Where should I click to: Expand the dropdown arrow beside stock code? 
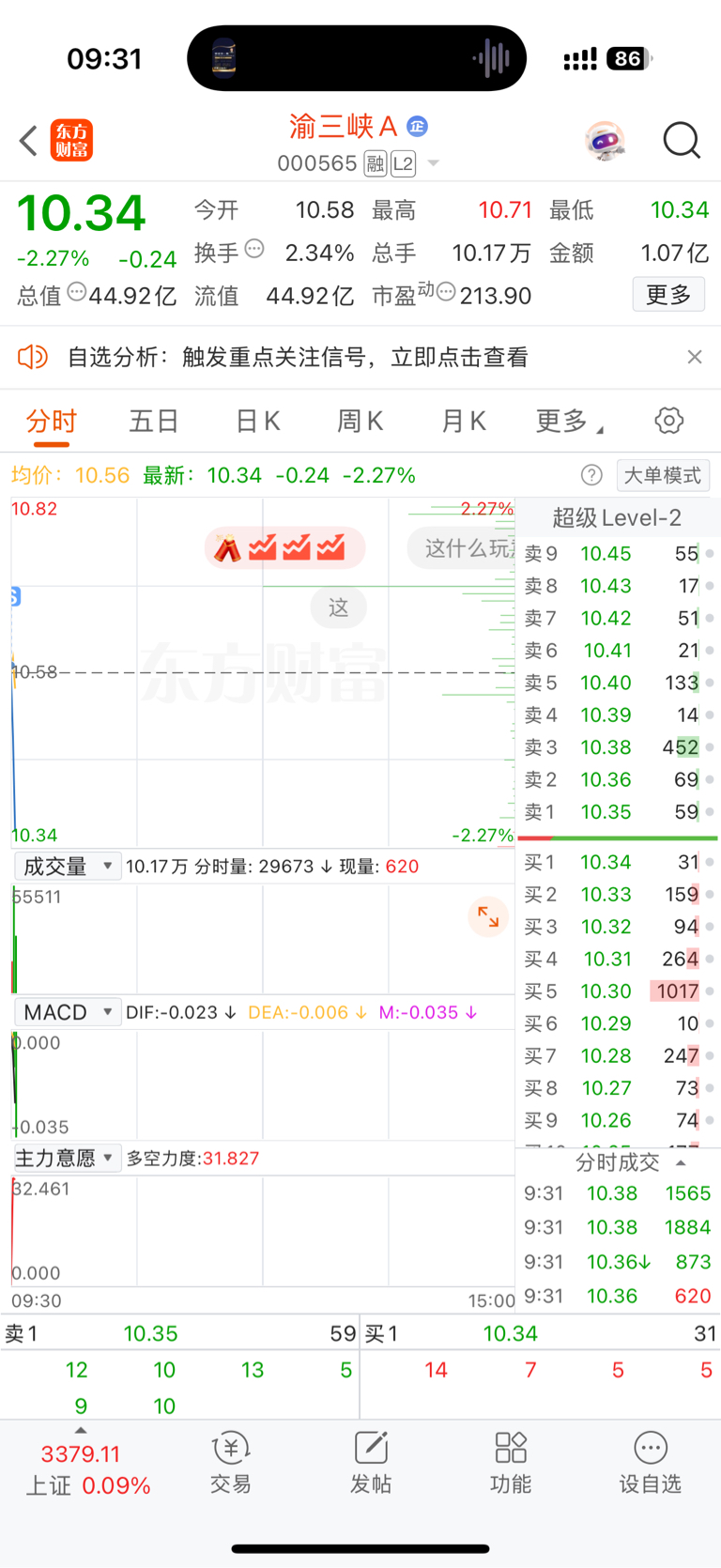(x=433, y=164)
